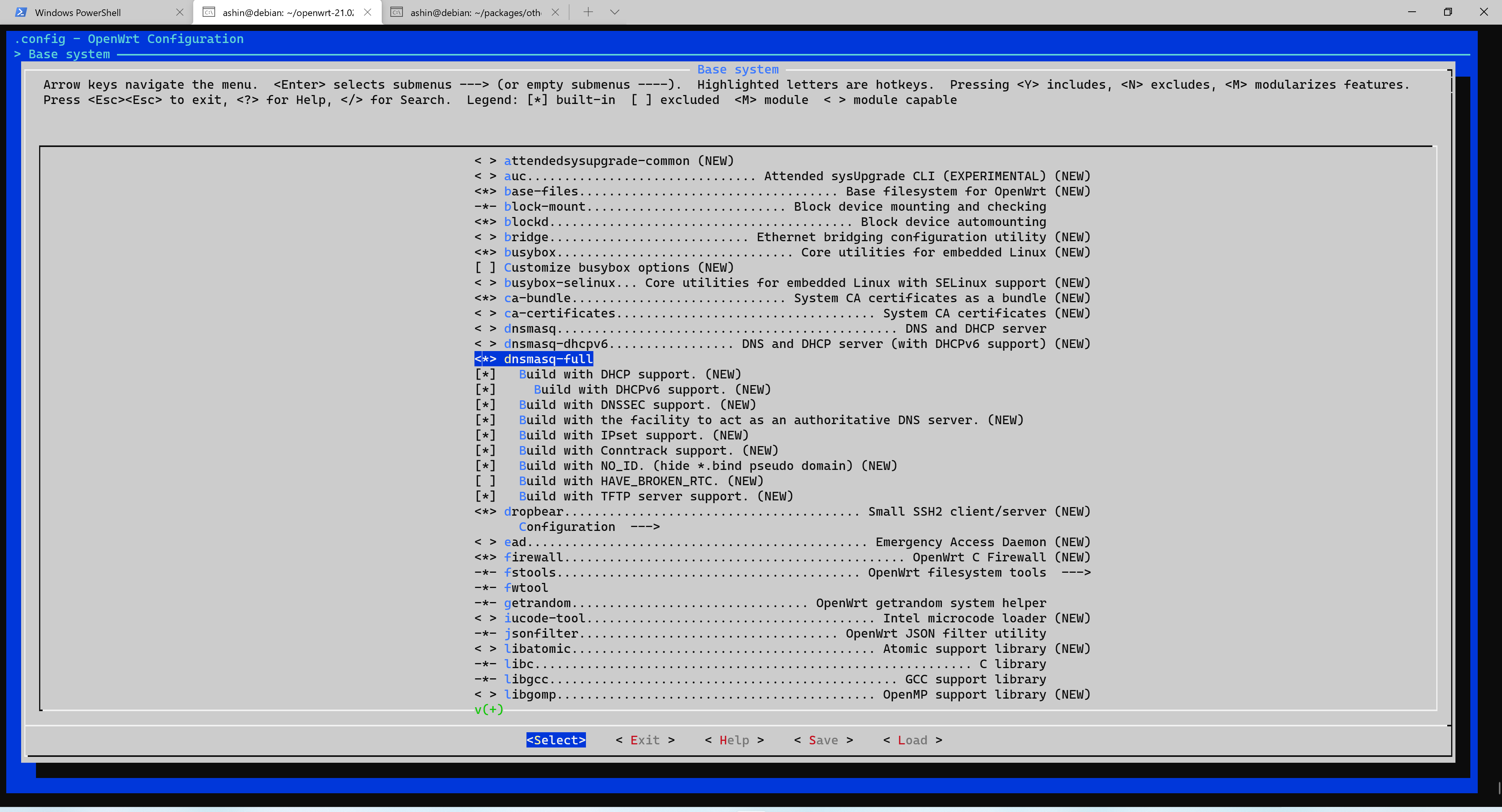Toggle authoritative DNS server facility checkbox
This screenshot has height=812, width=1502.
(x=485, y=420)
